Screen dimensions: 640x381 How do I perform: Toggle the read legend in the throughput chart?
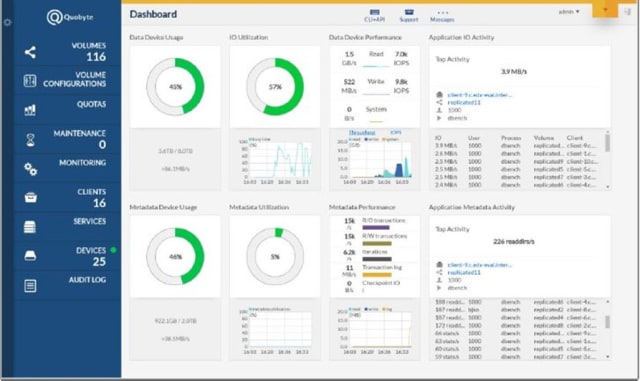click(x=355, y=139)
